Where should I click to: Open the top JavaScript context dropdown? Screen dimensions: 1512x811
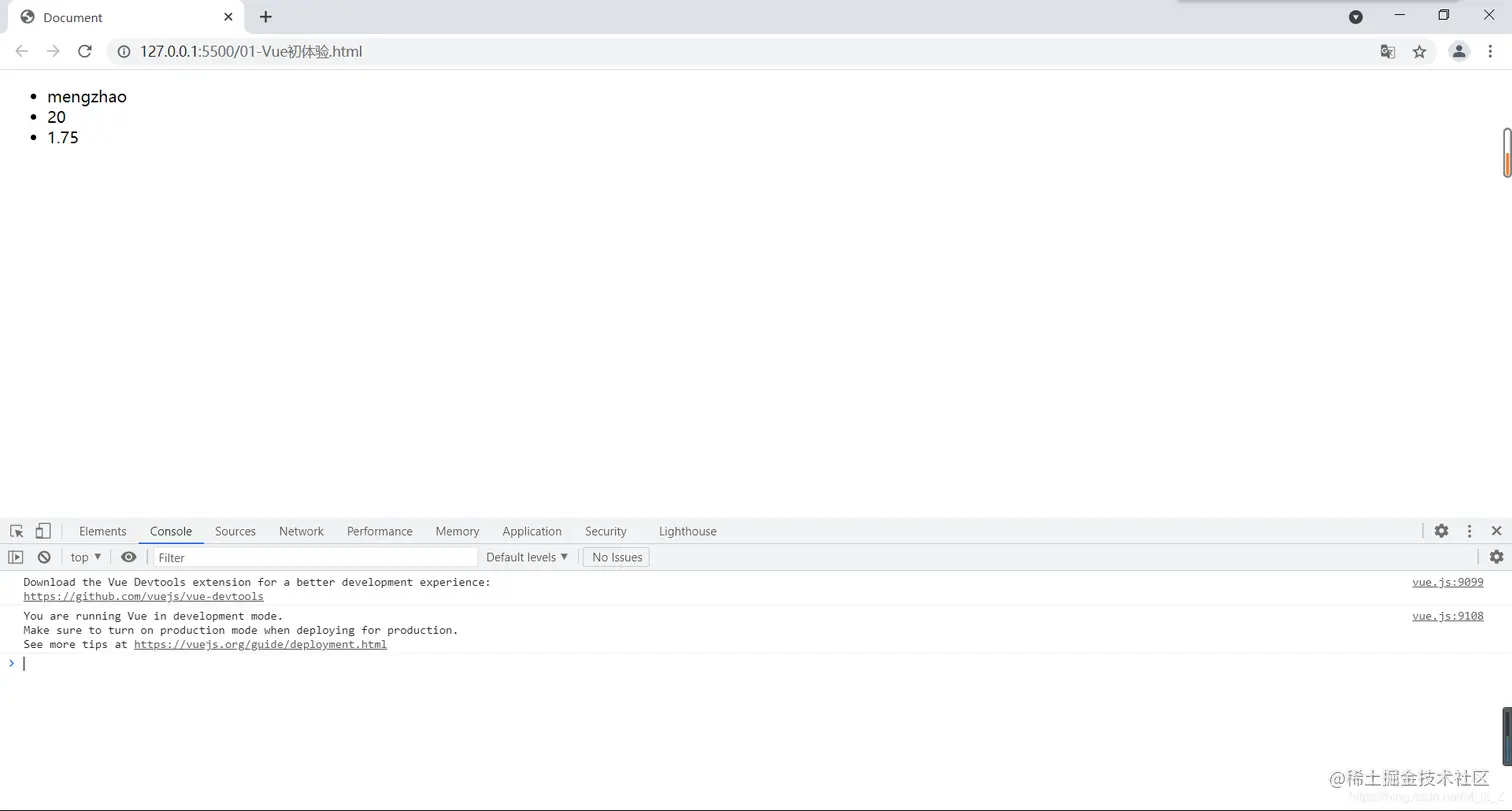coord(86,557)
